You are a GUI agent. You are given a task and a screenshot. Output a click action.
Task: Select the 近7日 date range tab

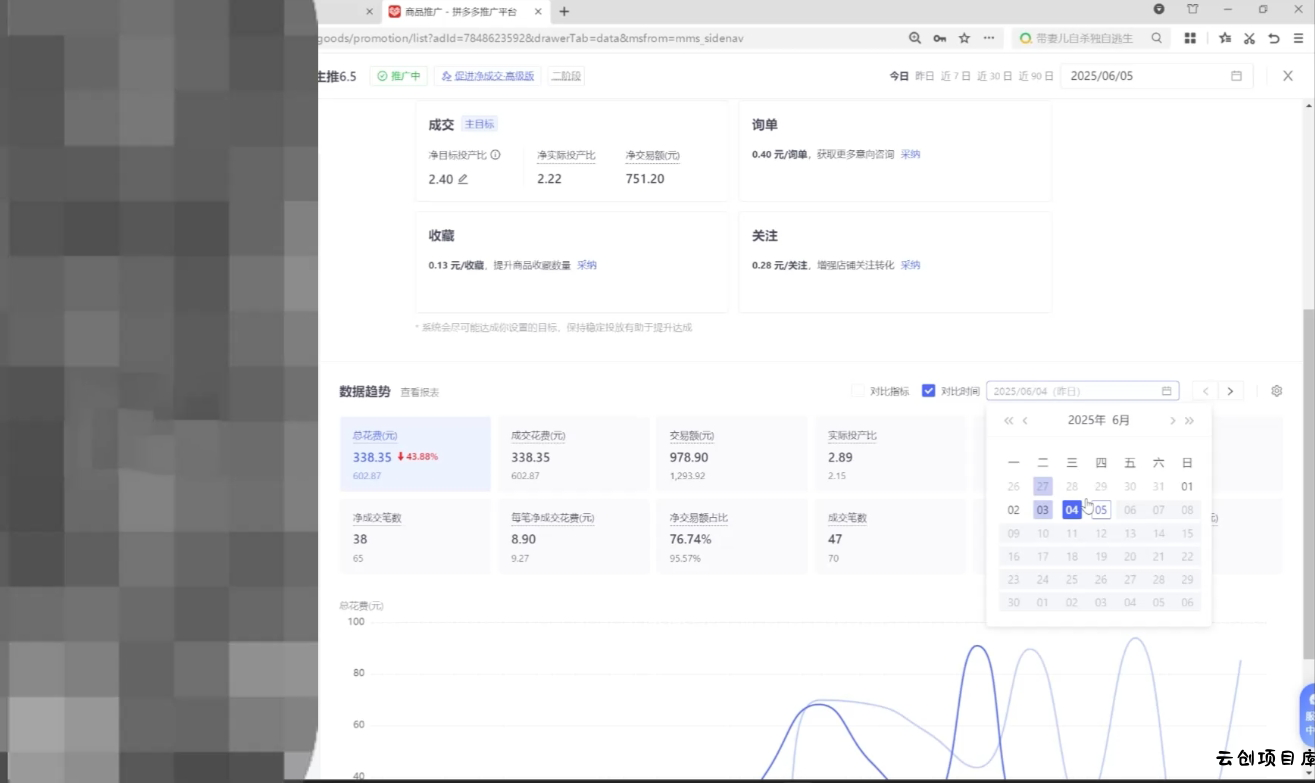point(955,76)
